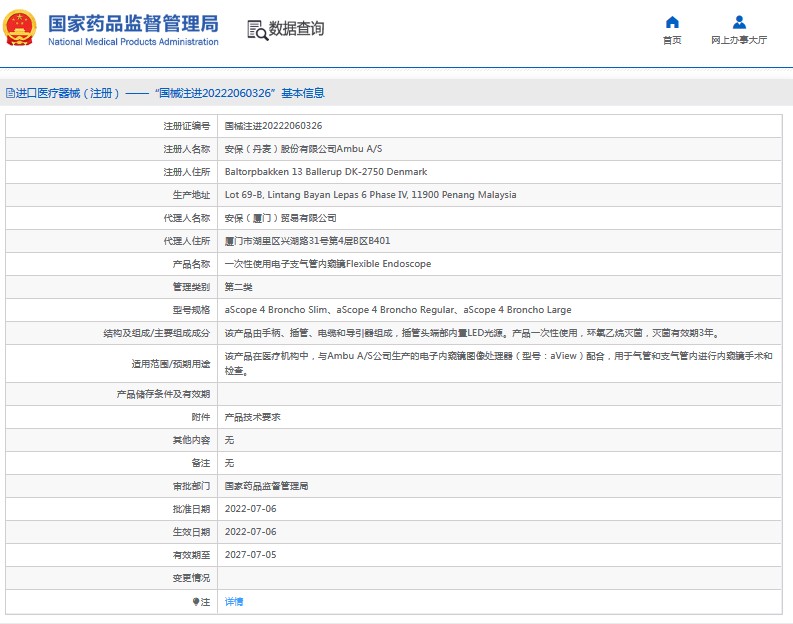This screenshot has width=793, height=624.
Task: Click expiry date 2027-07-05
Action: coord(250,555)
